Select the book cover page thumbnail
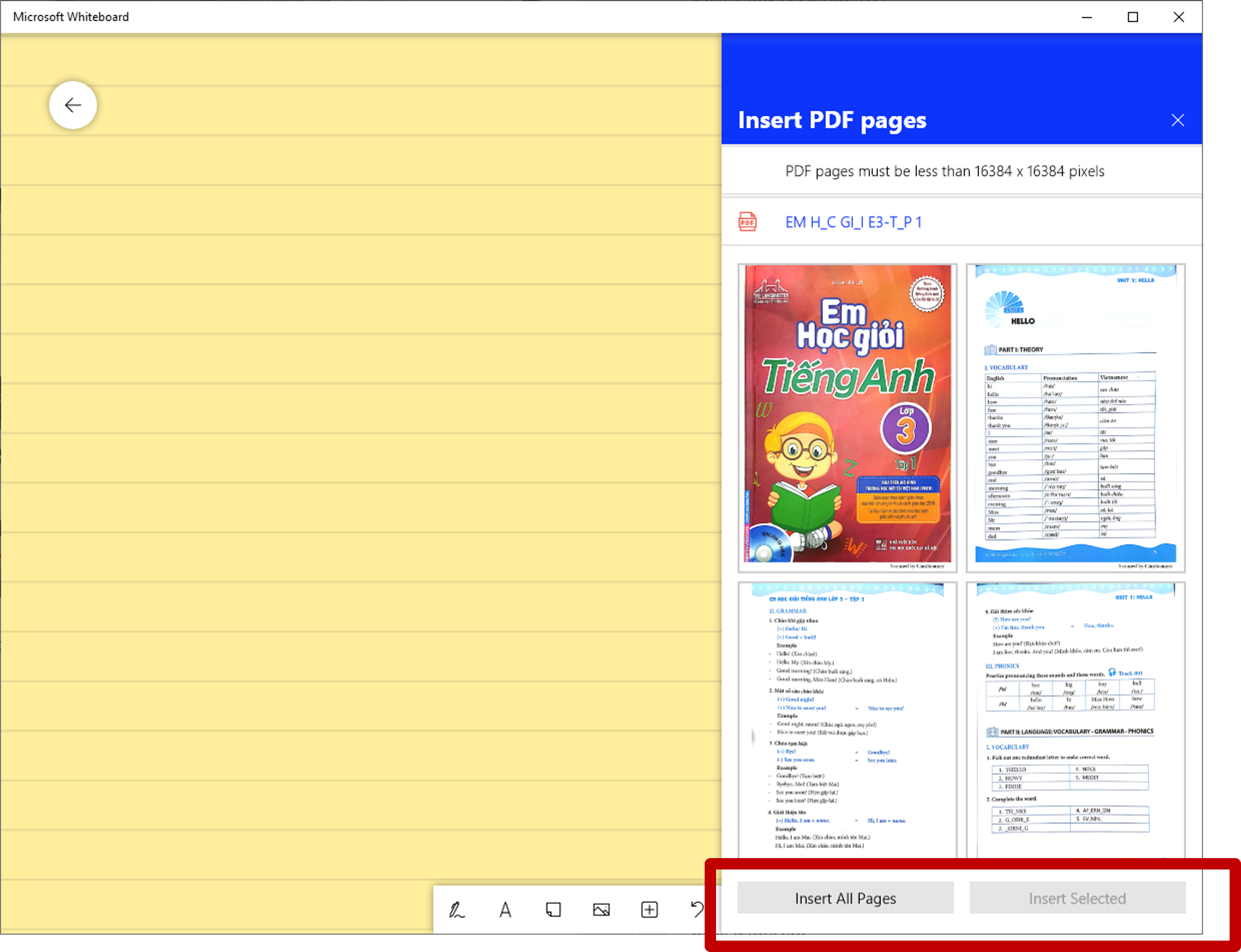The image size is (1241, 952). point(847,417)
